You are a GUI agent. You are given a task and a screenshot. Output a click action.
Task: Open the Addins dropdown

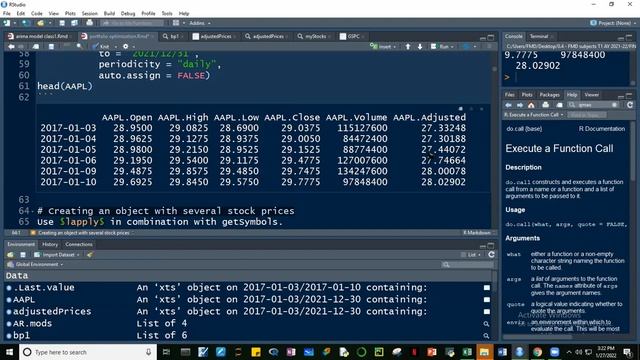(200, 23)
